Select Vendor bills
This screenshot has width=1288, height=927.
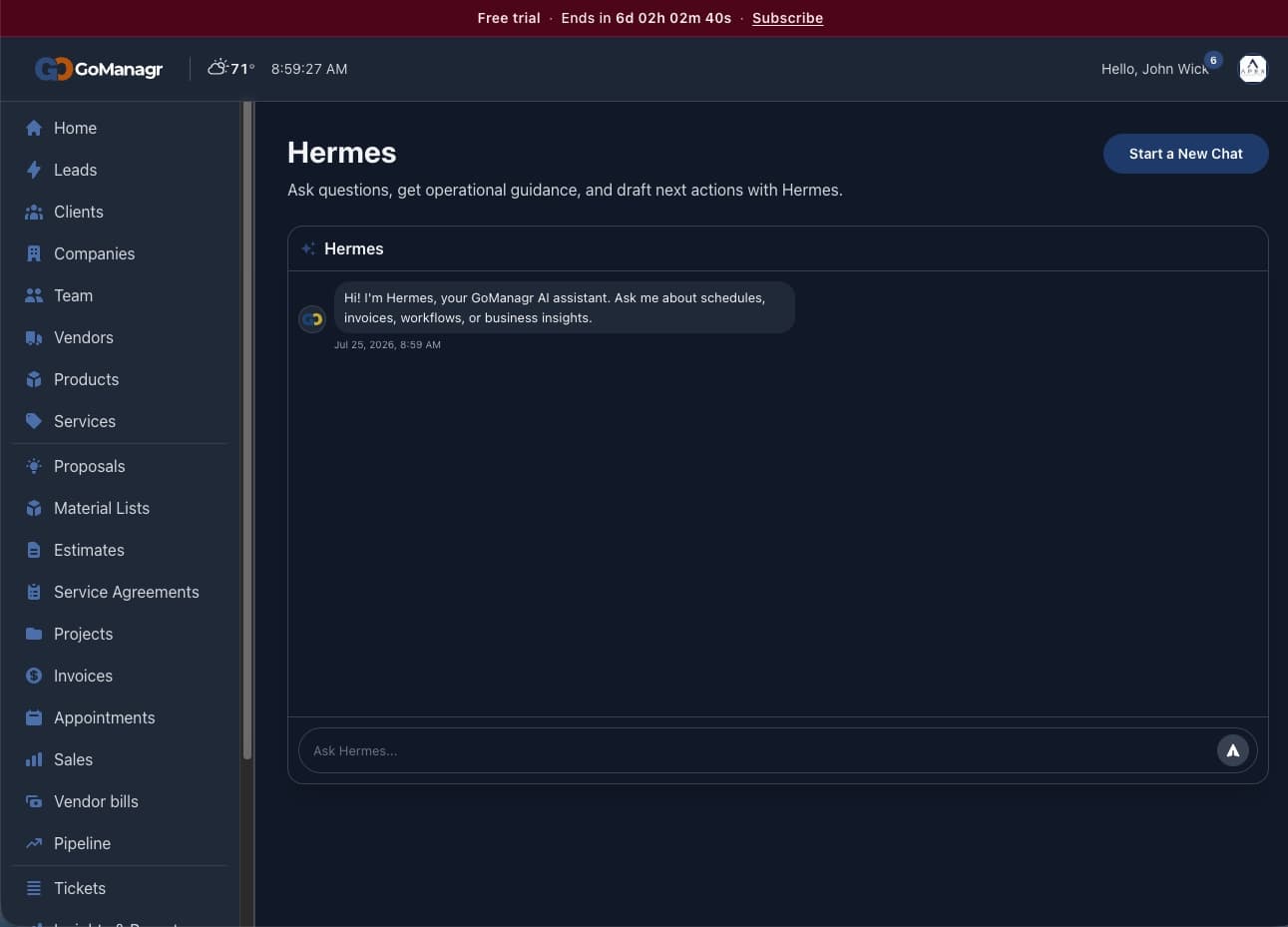pyautogui.click(x=121, y=801)
